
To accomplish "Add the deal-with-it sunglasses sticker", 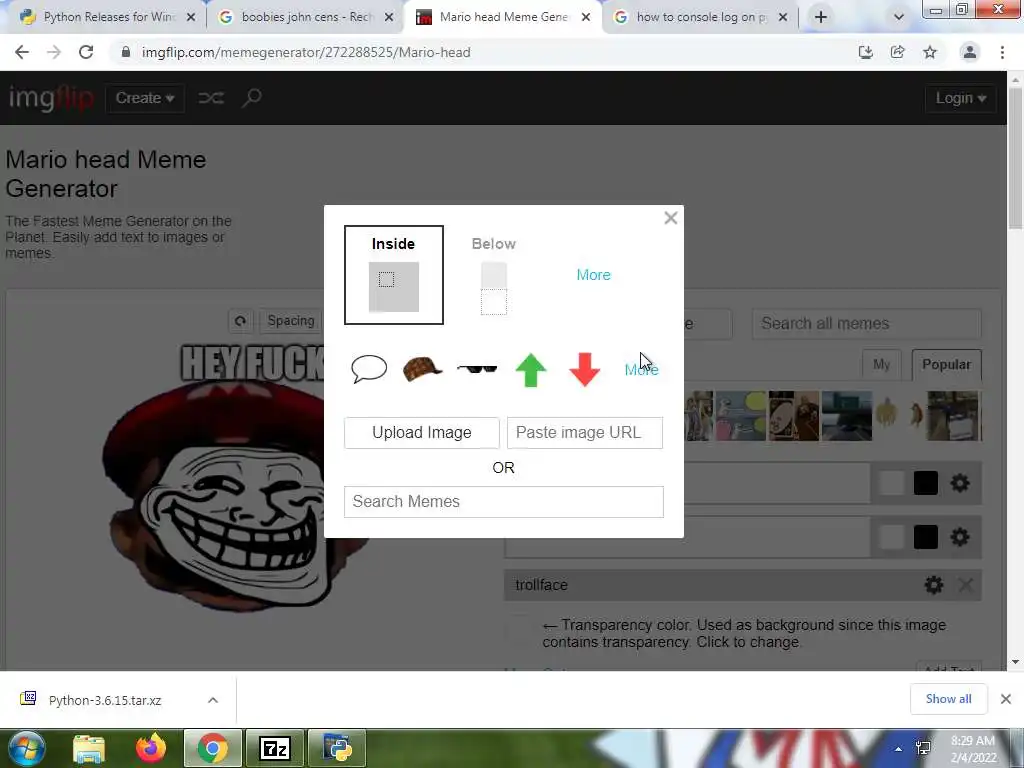I will coord(477,369).
